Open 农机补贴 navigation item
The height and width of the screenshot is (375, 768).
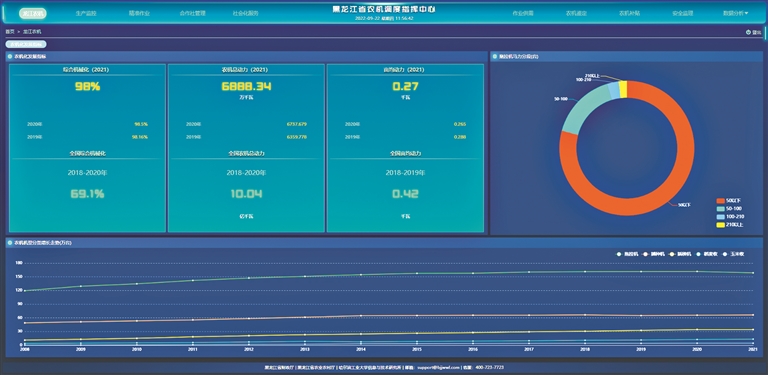tap(629, 14)
